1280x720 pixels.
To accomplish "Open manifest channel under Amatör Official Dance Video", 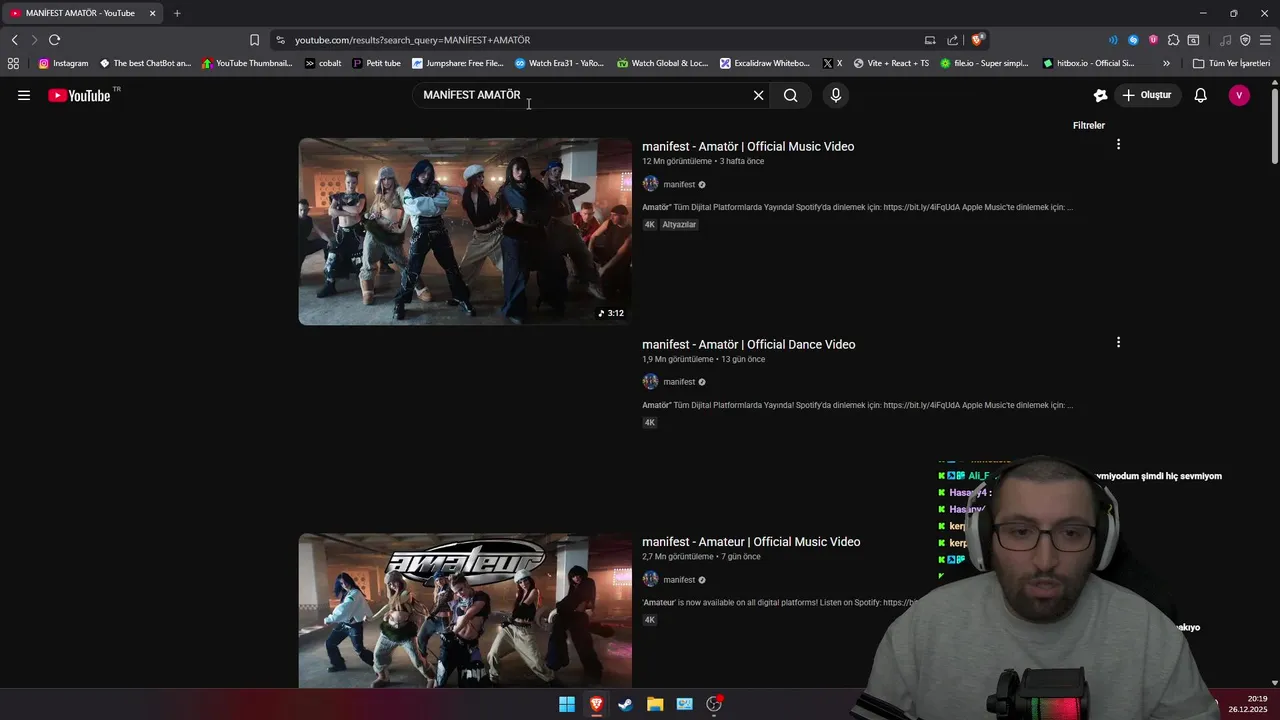I will point(679,382).
